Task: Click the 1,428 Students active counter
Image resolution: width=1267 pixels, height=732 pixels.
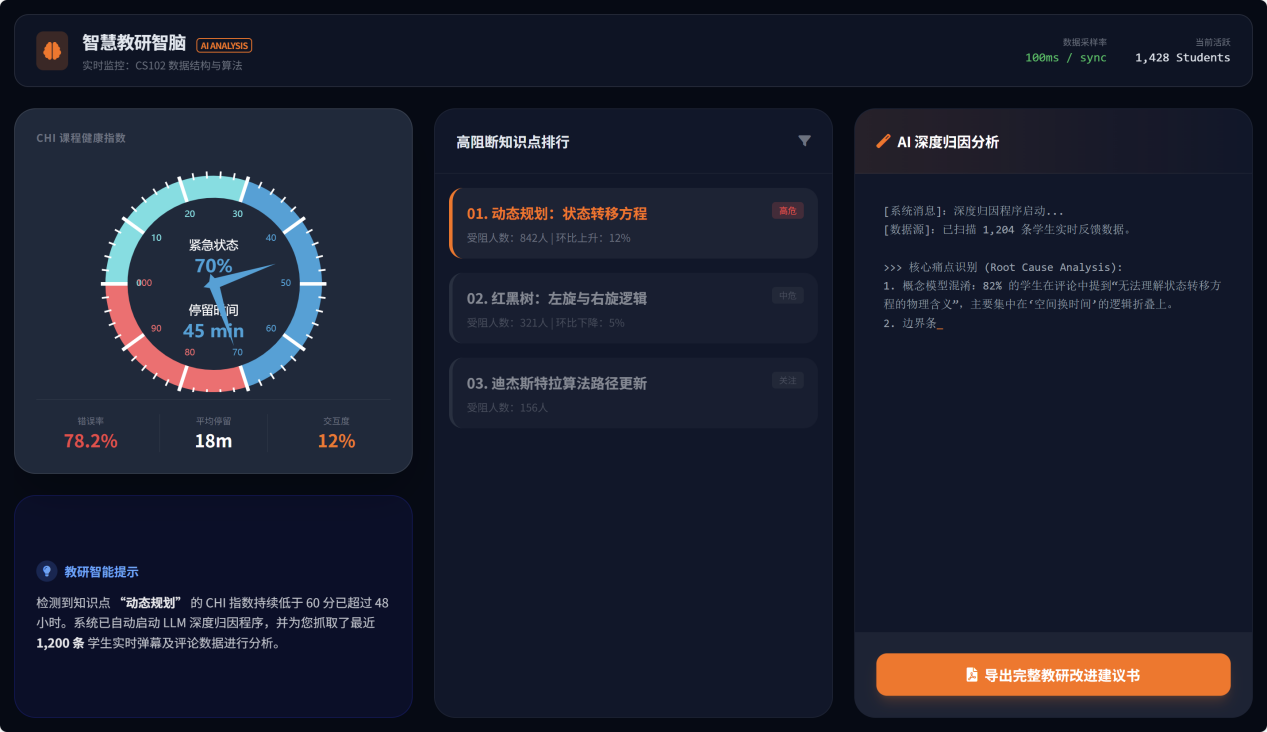Action: pyautogui.click(x=1182, y=58)
